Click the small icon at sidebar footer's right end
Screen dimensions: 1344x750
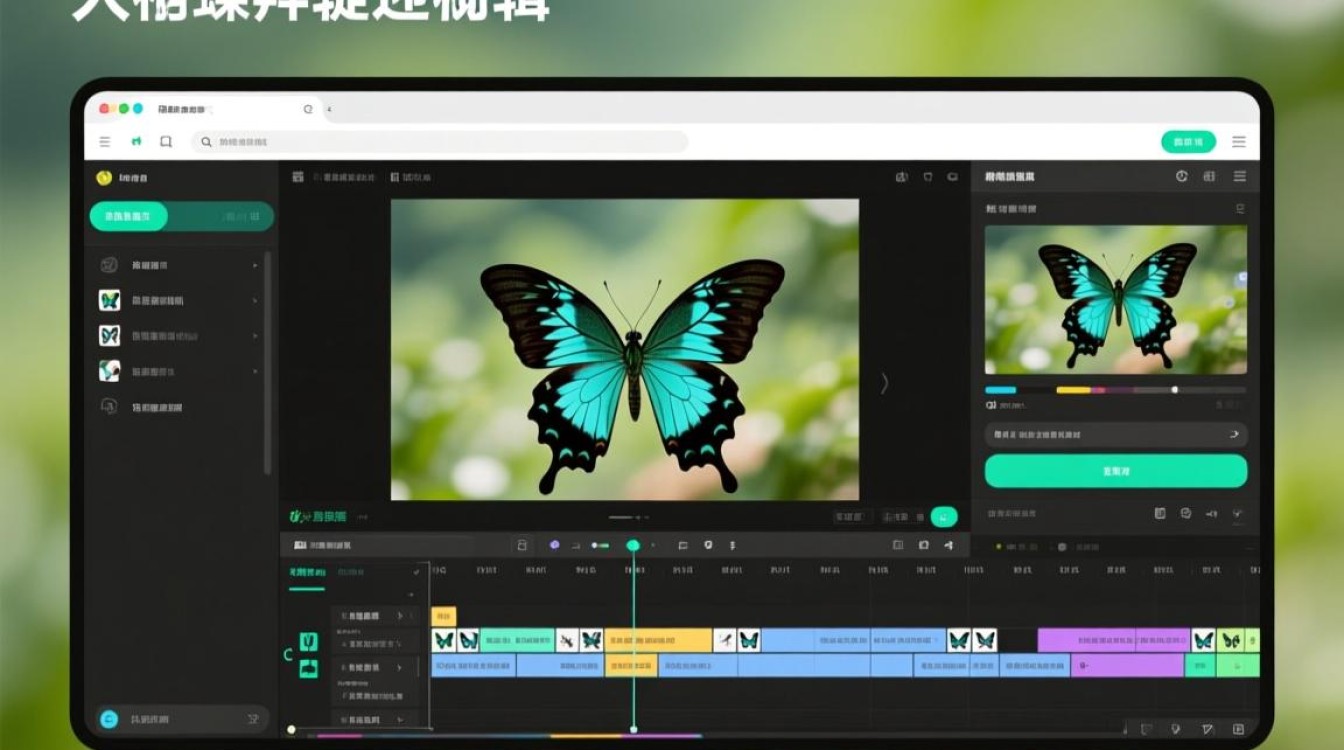[253, 719]
